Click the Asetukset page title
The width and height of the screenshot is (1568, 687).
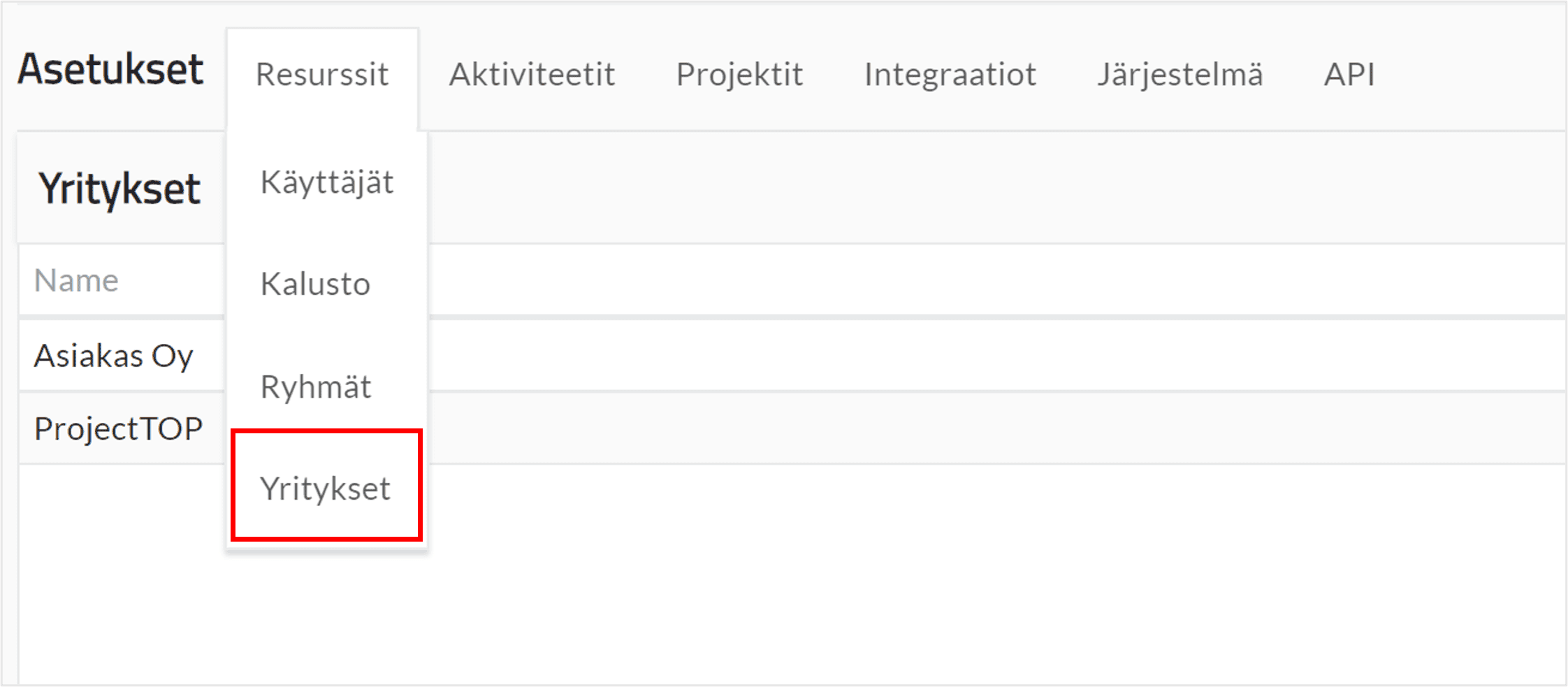coord(110,69)
